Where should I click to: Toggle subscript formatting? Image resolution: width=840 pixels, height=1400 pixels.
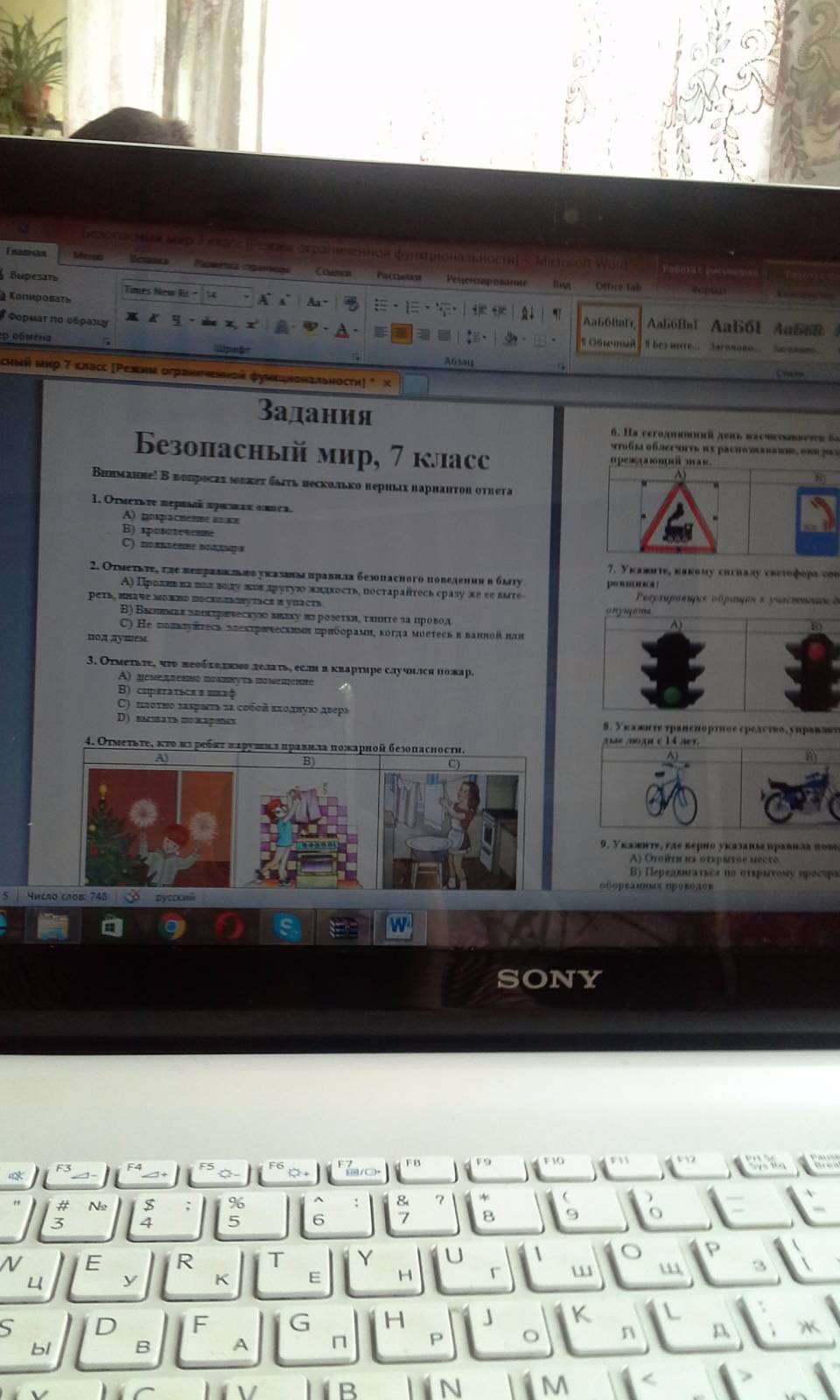230,323
